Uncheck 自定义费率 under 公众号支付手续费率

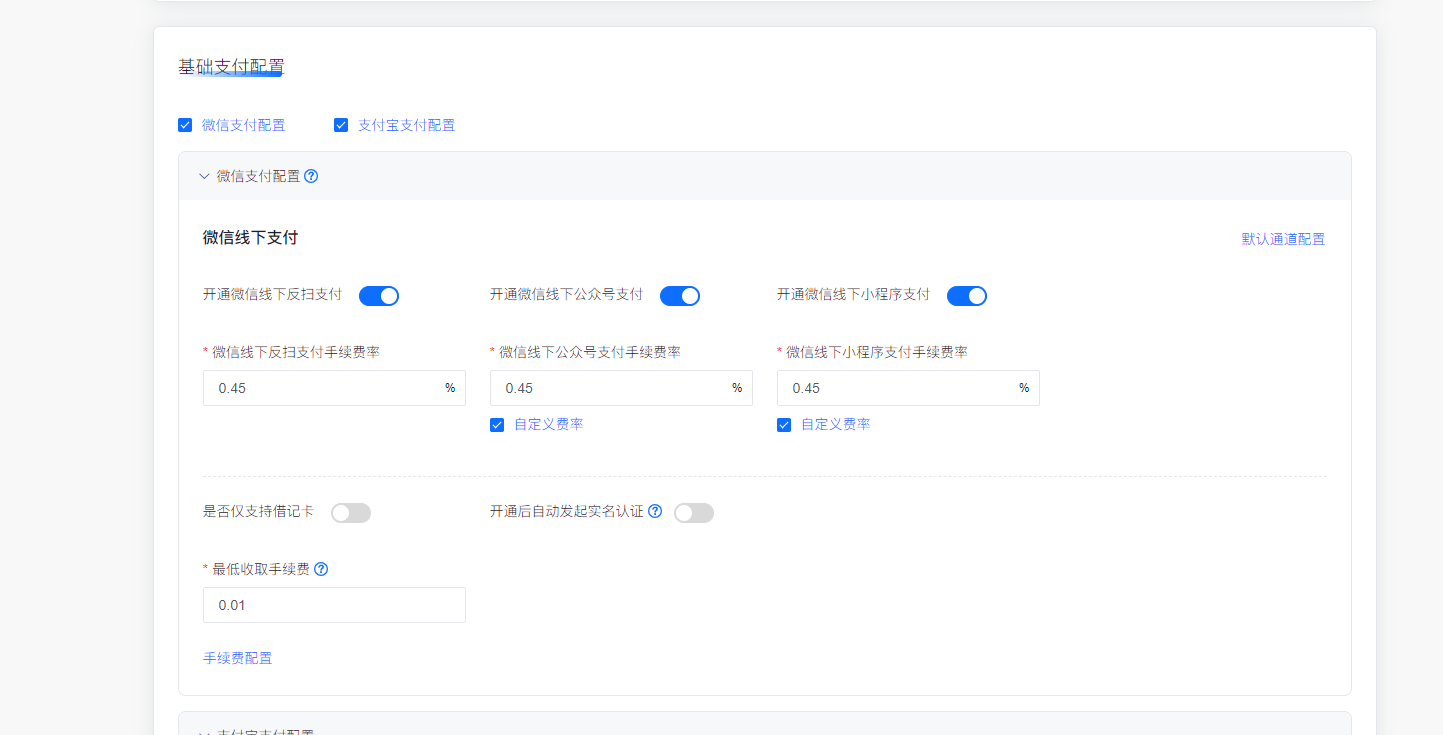pyautogui.click(x=497, y=425)
